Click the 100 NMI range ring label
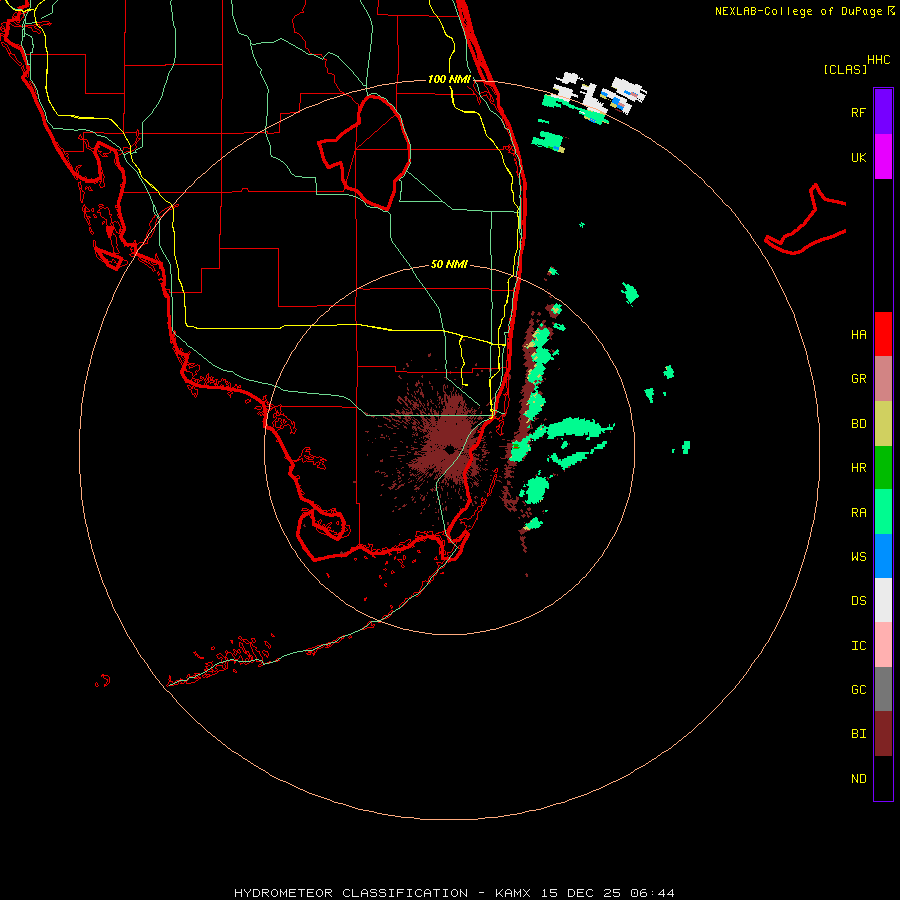The height and width of the screenshot is (900, 900). pos(449,79)
